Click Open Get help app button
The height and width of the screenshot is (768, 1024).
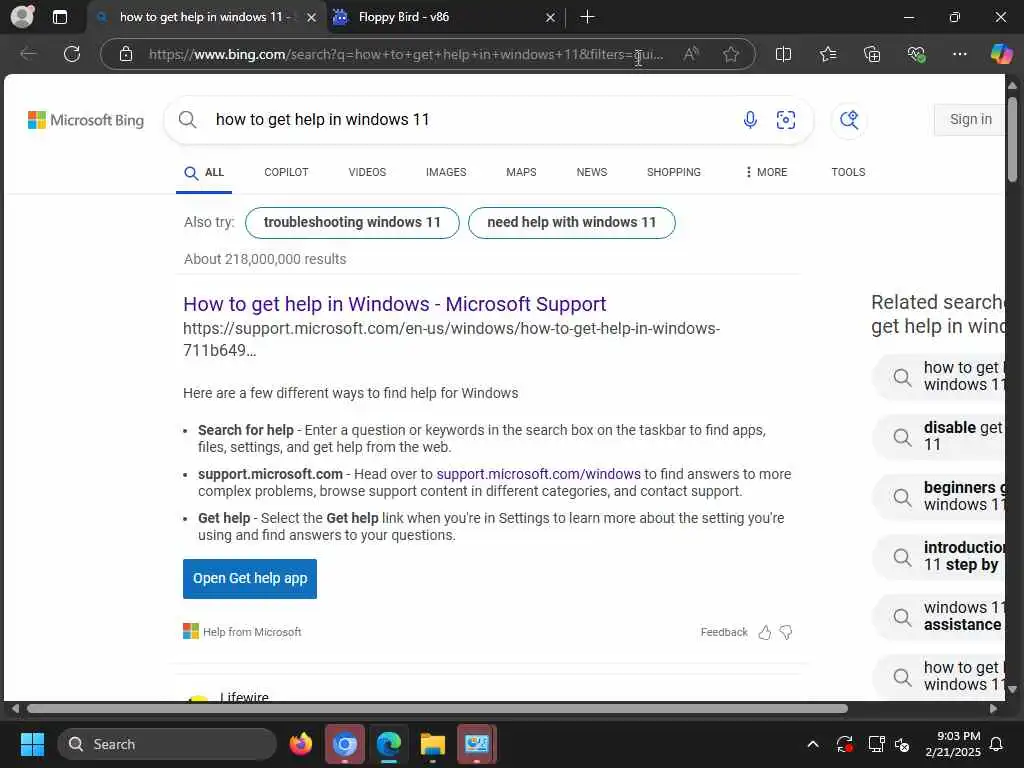click(249, 579)
